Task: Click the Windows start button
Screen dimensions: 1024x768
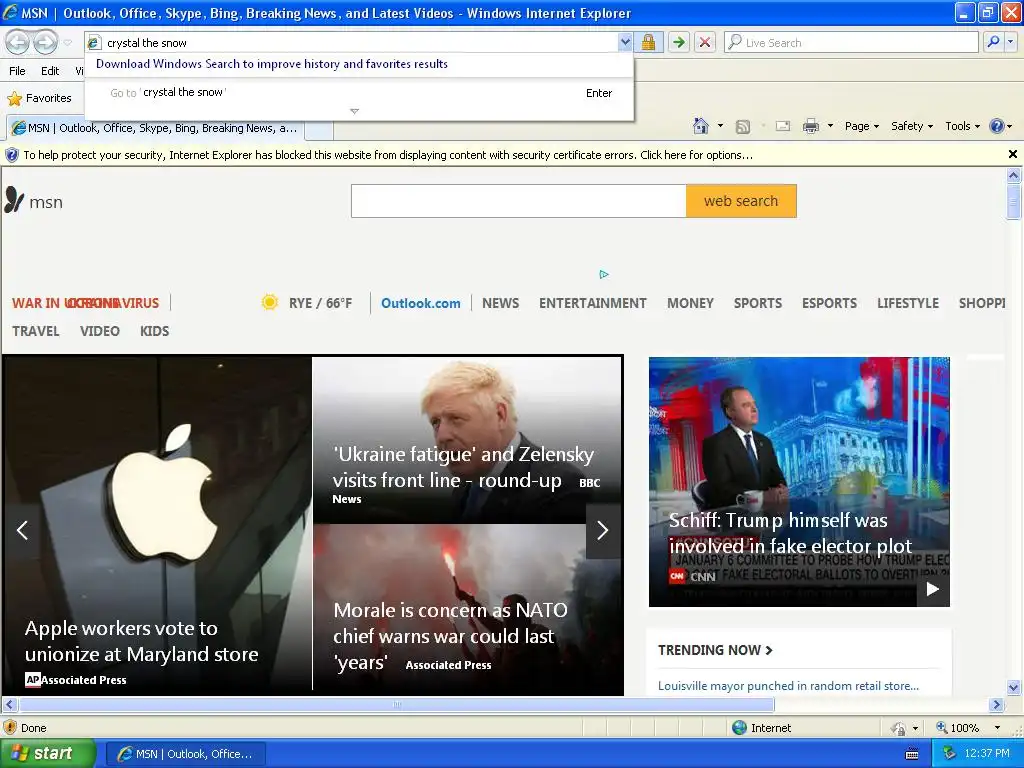Action: [47, 754]
